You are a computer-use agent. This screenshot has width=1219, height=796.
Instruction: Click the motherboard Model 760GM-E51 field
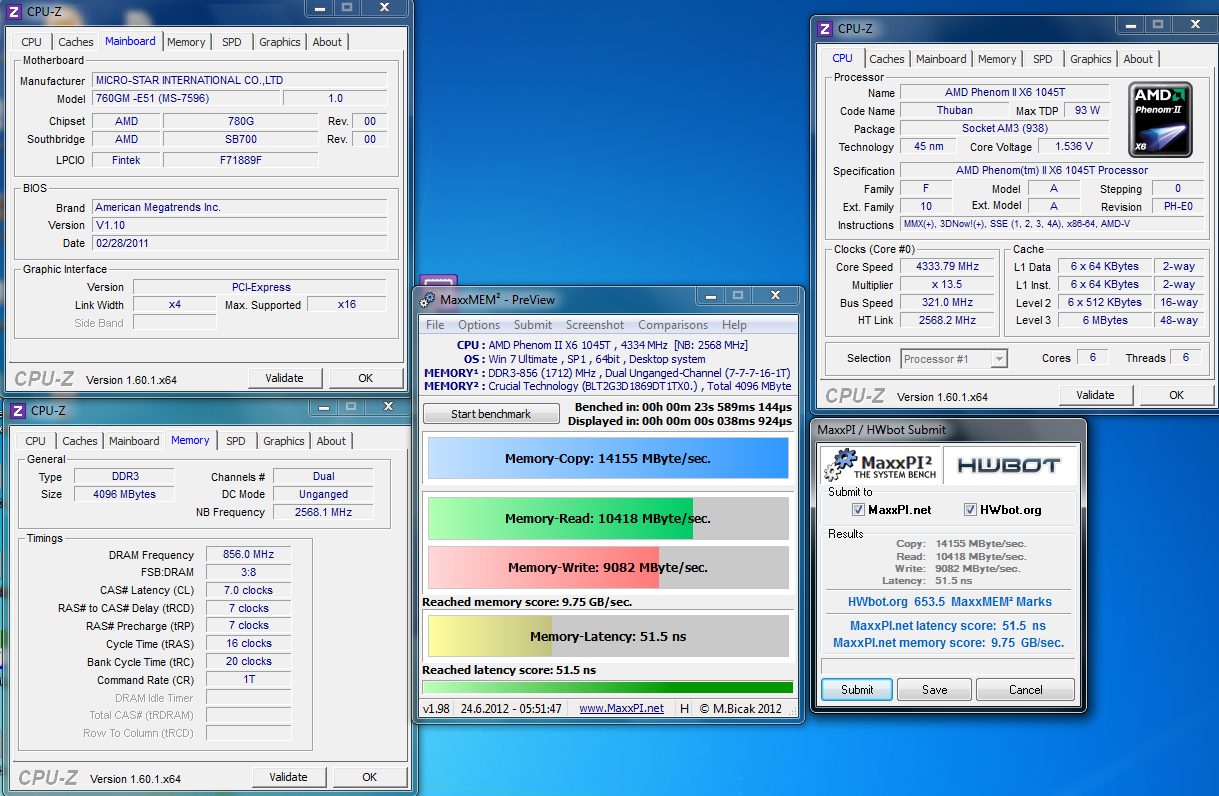186,98
